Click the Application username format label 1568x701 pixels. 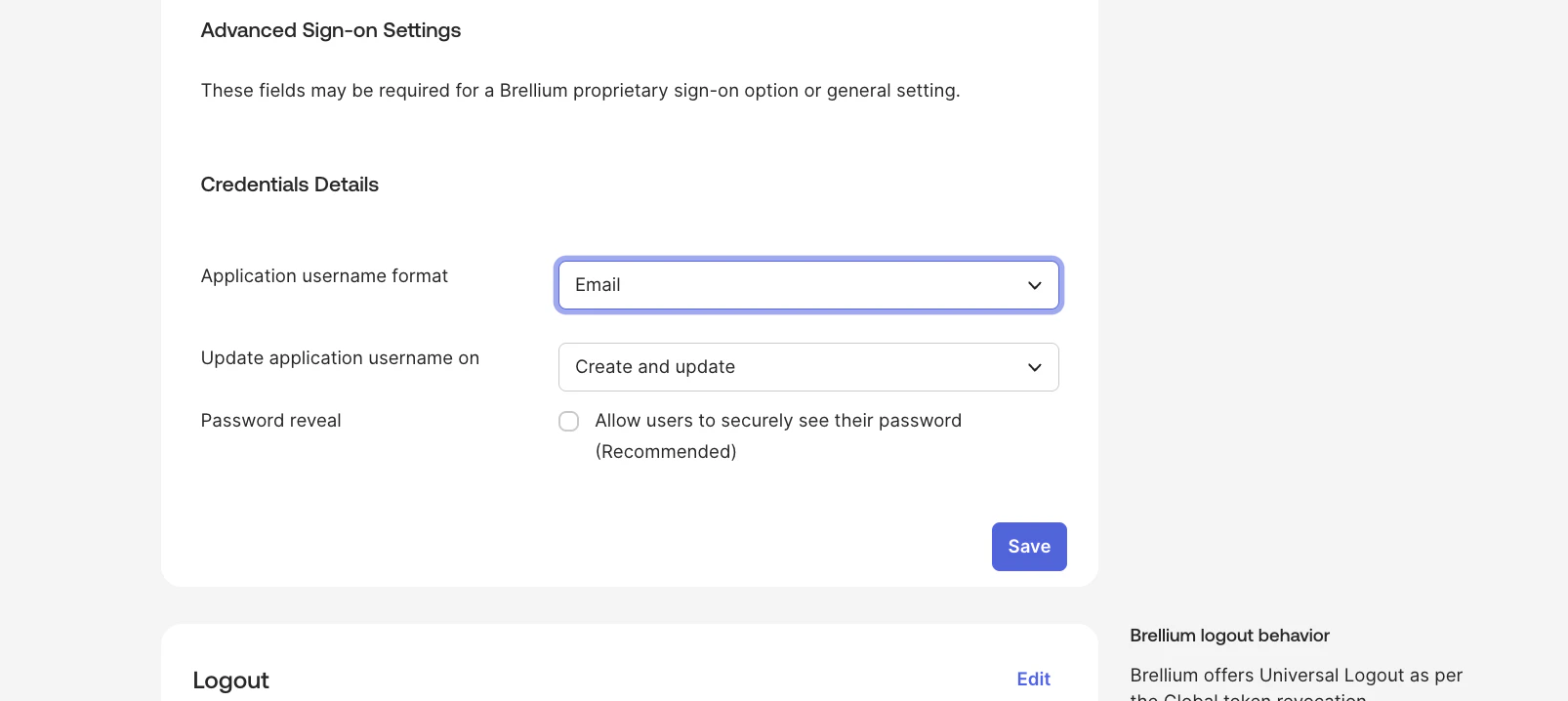323,276
